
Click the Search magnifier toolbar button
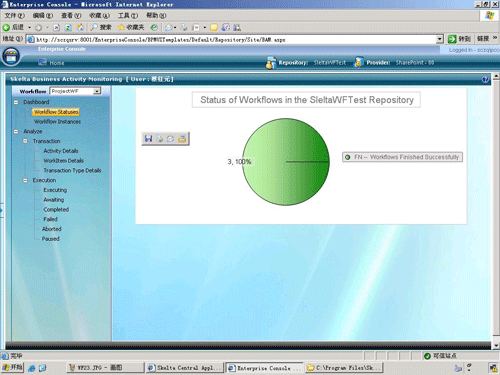(x=101, y=27)
